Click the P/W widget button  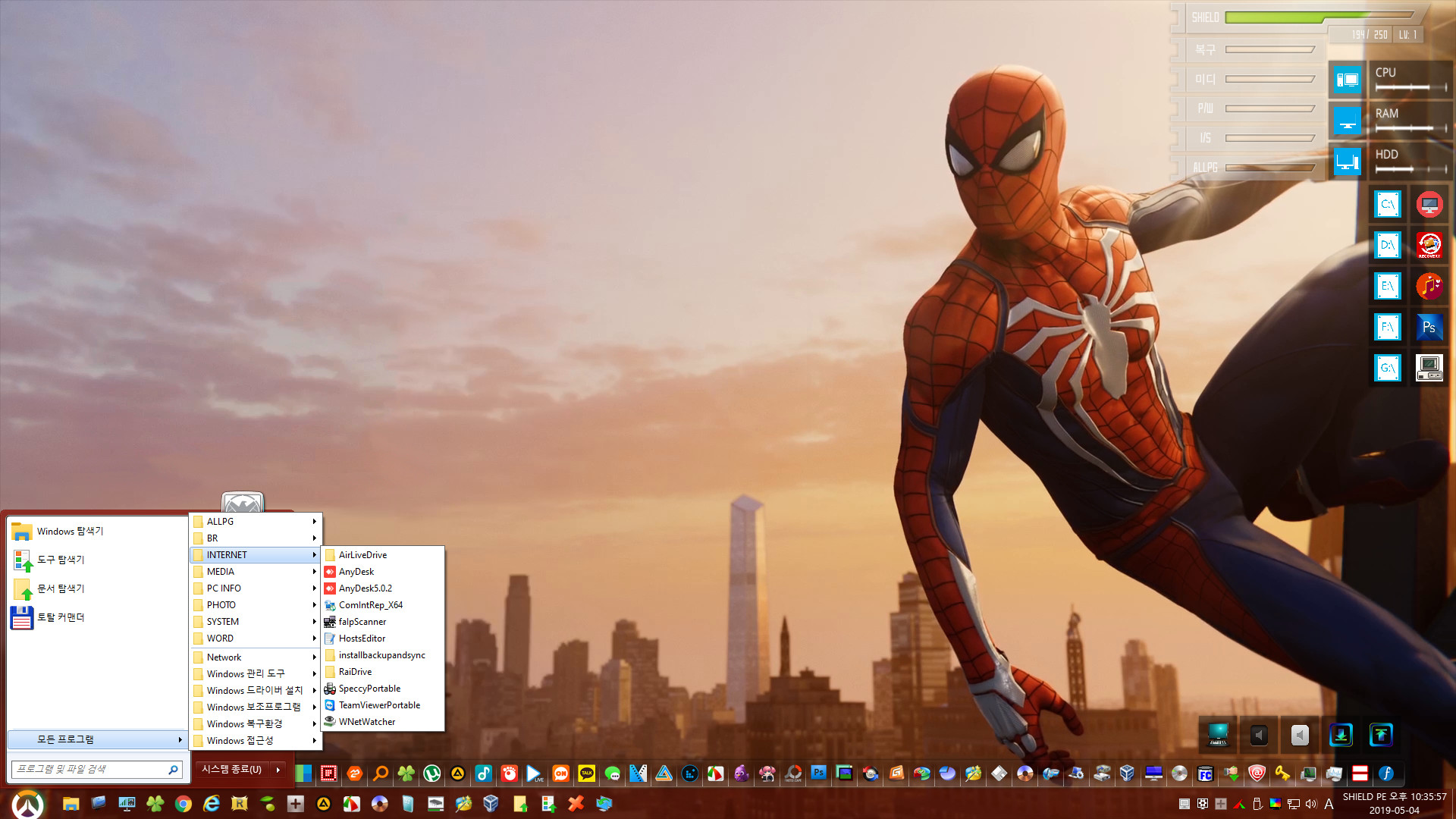1248,108
